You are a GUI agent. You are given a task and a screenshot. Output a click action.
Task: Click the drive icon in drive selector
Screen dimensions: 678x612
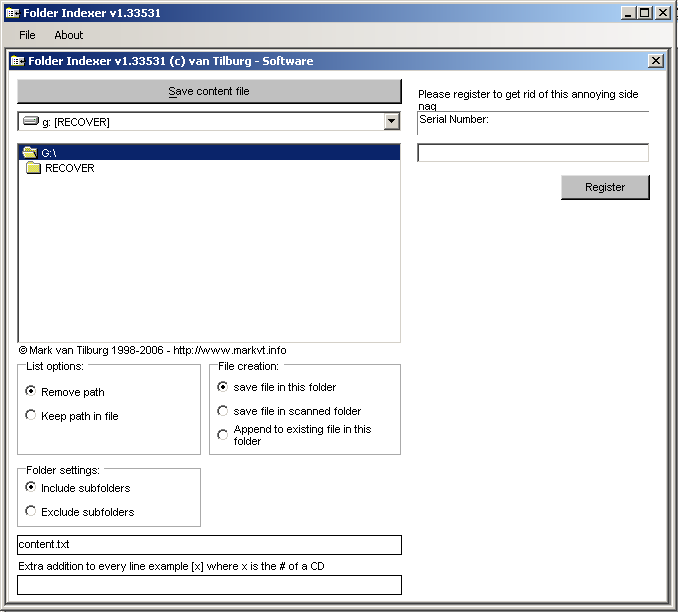[x=30, y=122]
